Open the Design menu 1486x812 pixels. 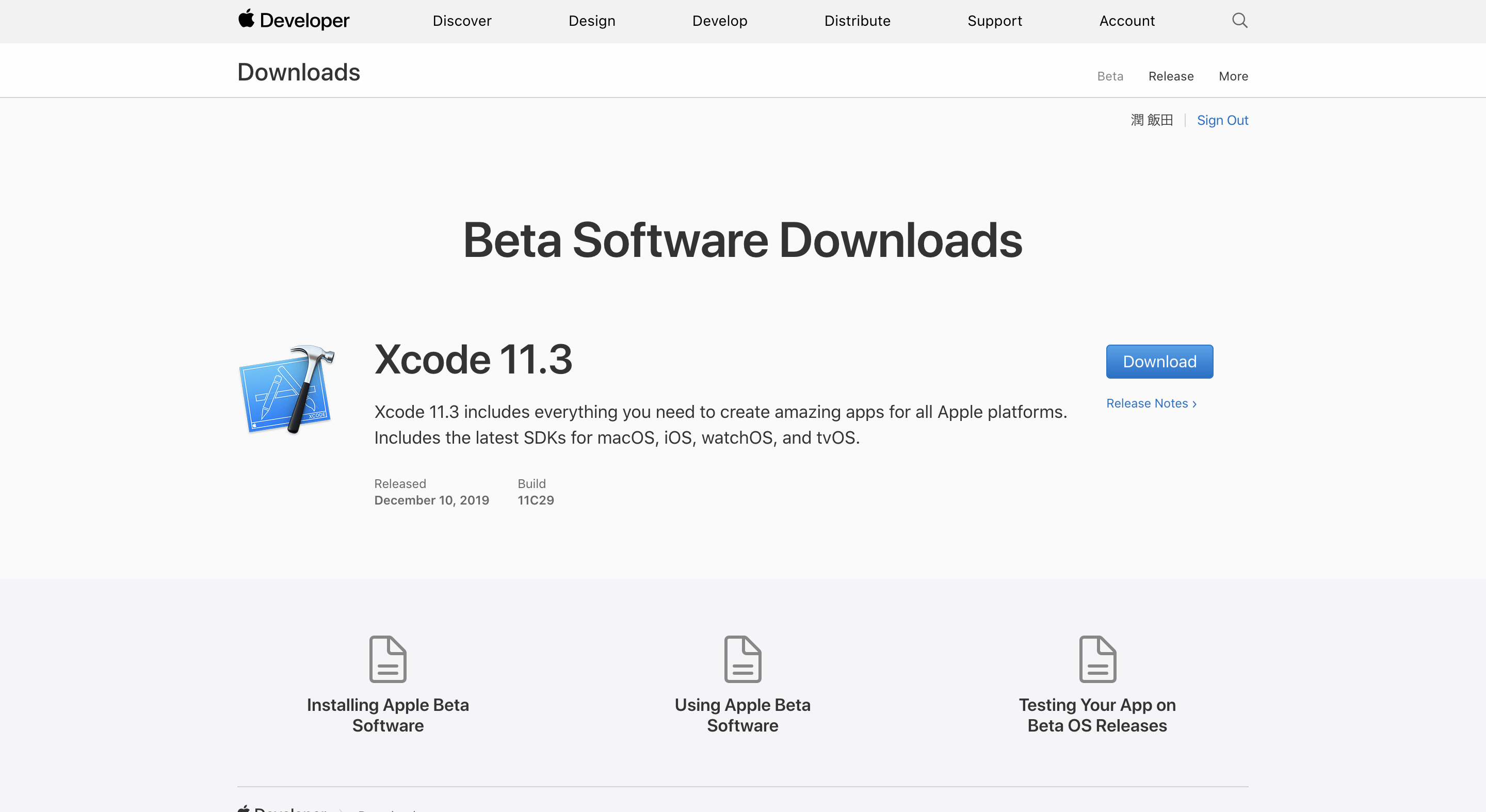592,21
